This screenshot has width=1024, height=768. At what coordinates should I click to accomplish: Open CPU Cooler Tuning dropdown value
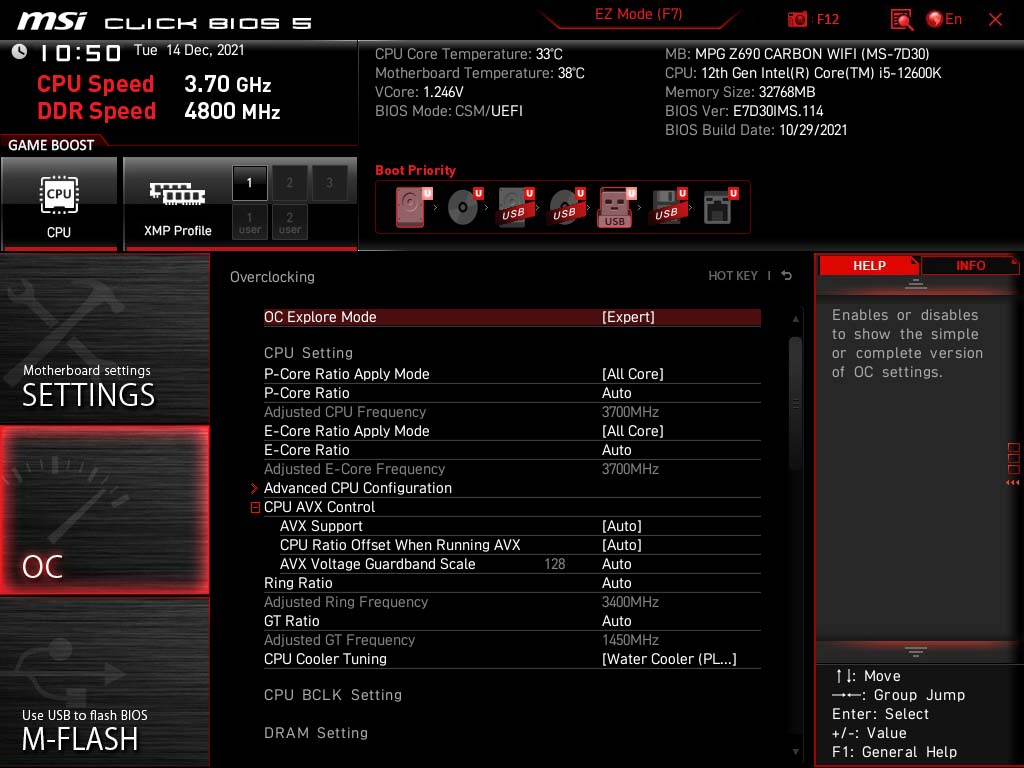click(669, 659)
